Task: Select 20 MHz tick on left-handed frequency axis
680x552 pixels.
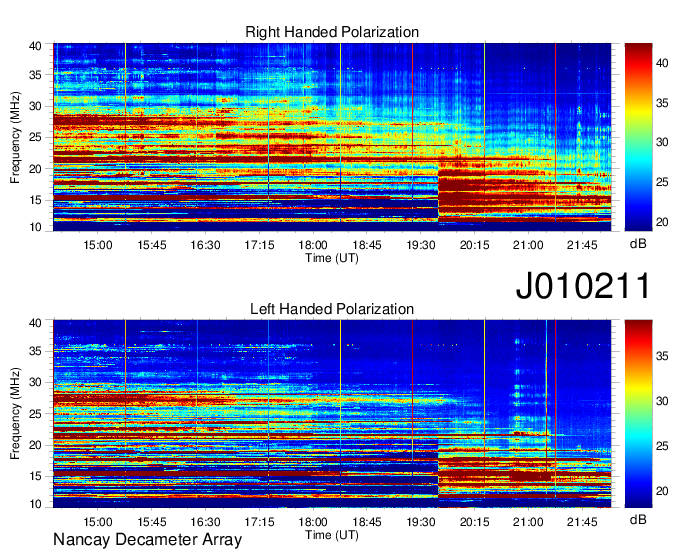Action: (35, 445)
